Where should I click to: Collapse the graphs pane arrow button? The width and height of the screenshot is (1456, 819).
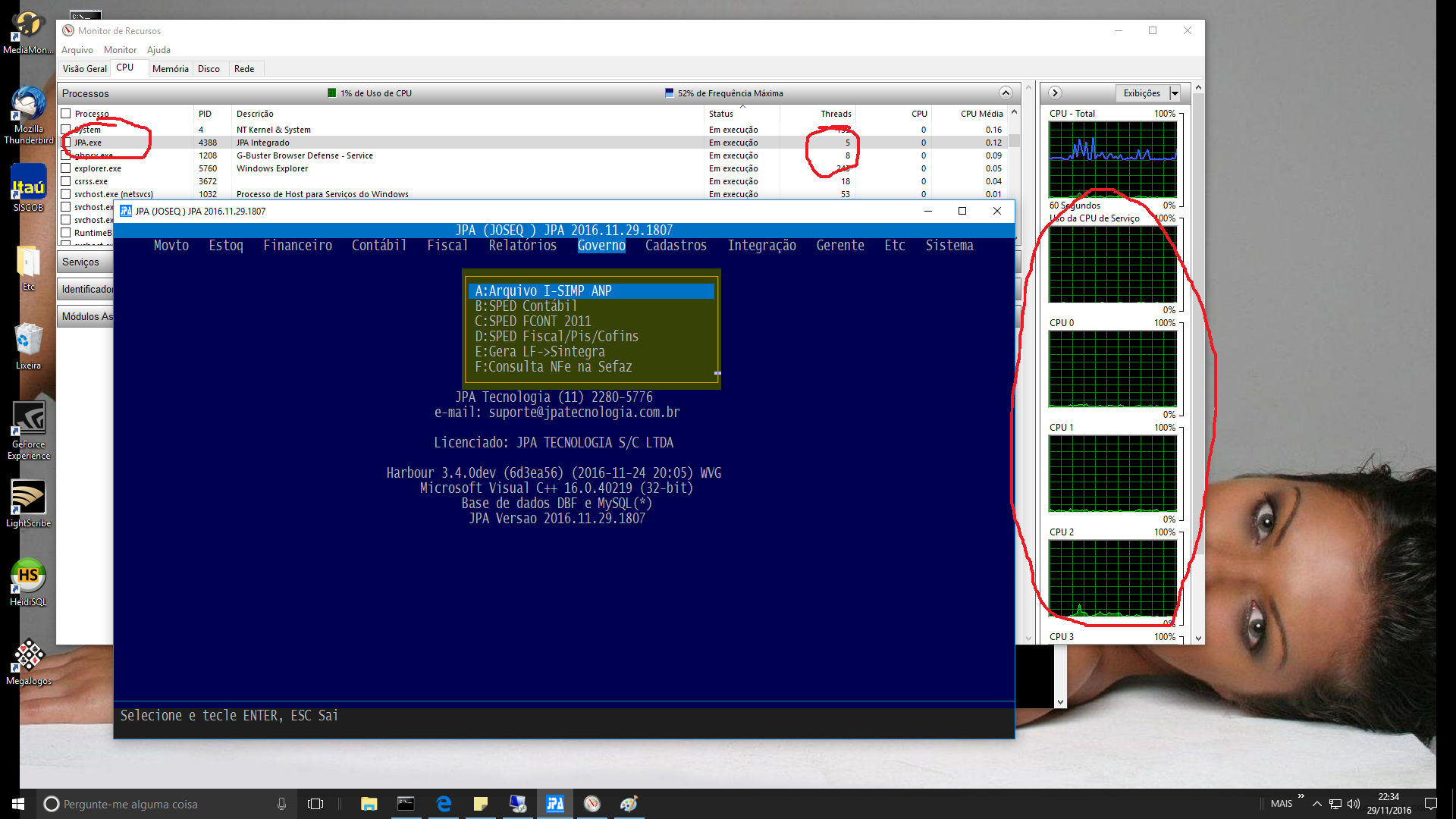(x=1055, y=93)
